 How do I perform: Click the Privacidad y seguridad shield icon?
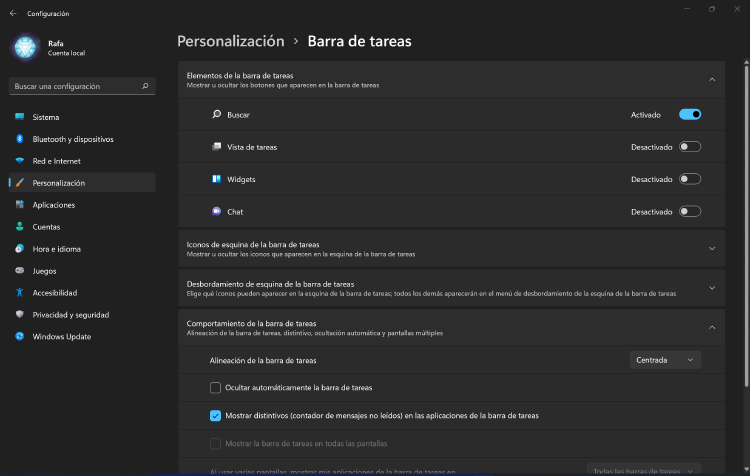coord(20,314)
